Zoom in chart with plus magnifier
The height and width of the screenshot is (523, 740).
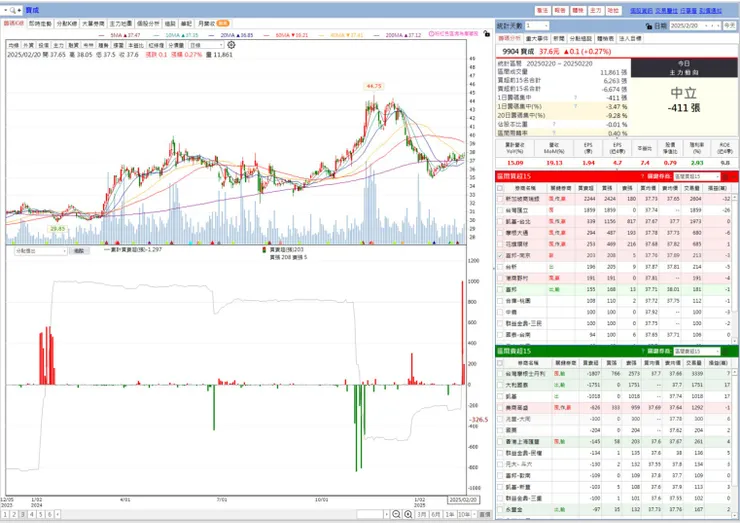click(408, 514)
